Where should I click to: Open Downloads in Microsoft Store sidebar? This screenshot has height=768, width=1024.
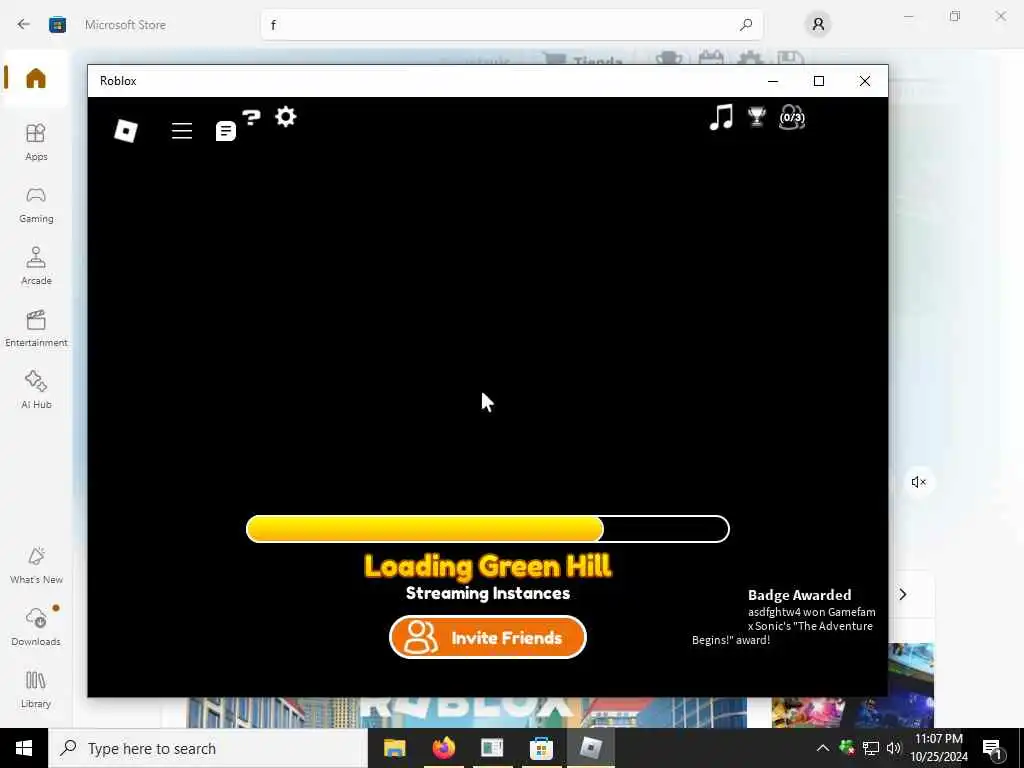tap(36, 627)
